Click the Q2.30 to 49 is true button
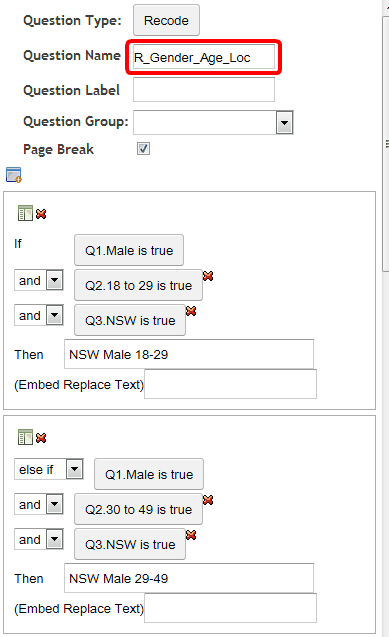 [138, 509]
